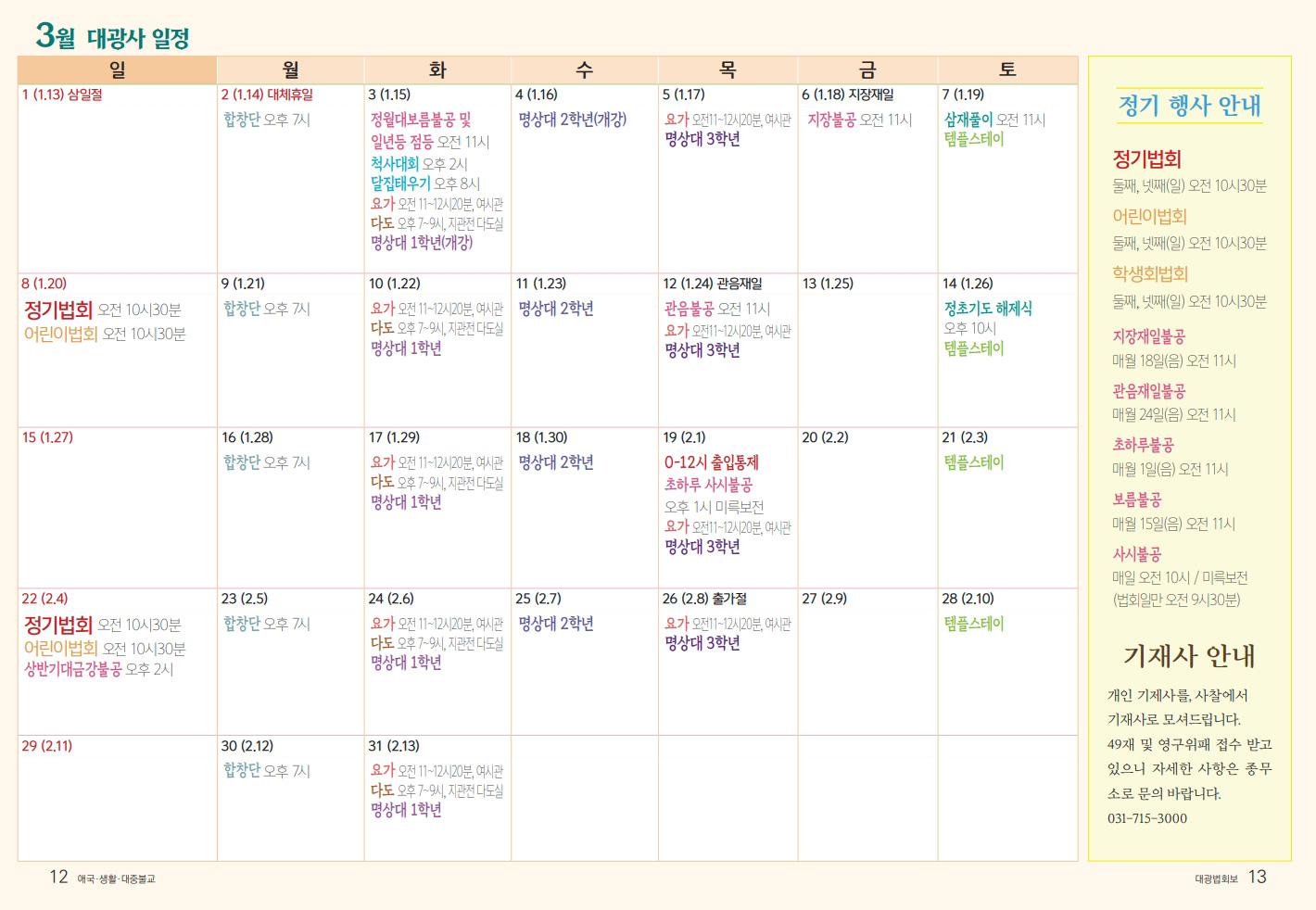Click the date 26 (2.8) 출가절
Viewport: 1316px width, 910px height.
704,599
